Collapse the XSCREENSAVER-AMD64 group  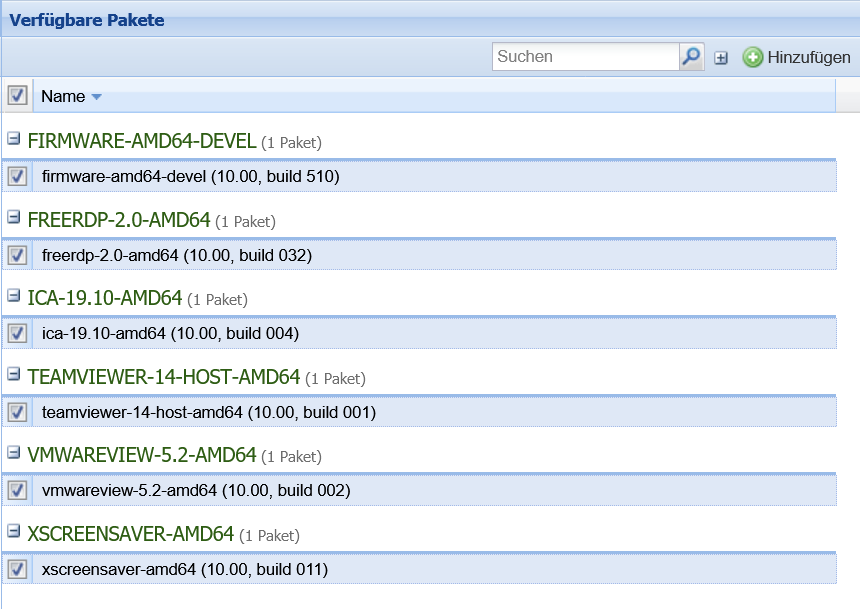pyautogui.click(x=14, y=531)
